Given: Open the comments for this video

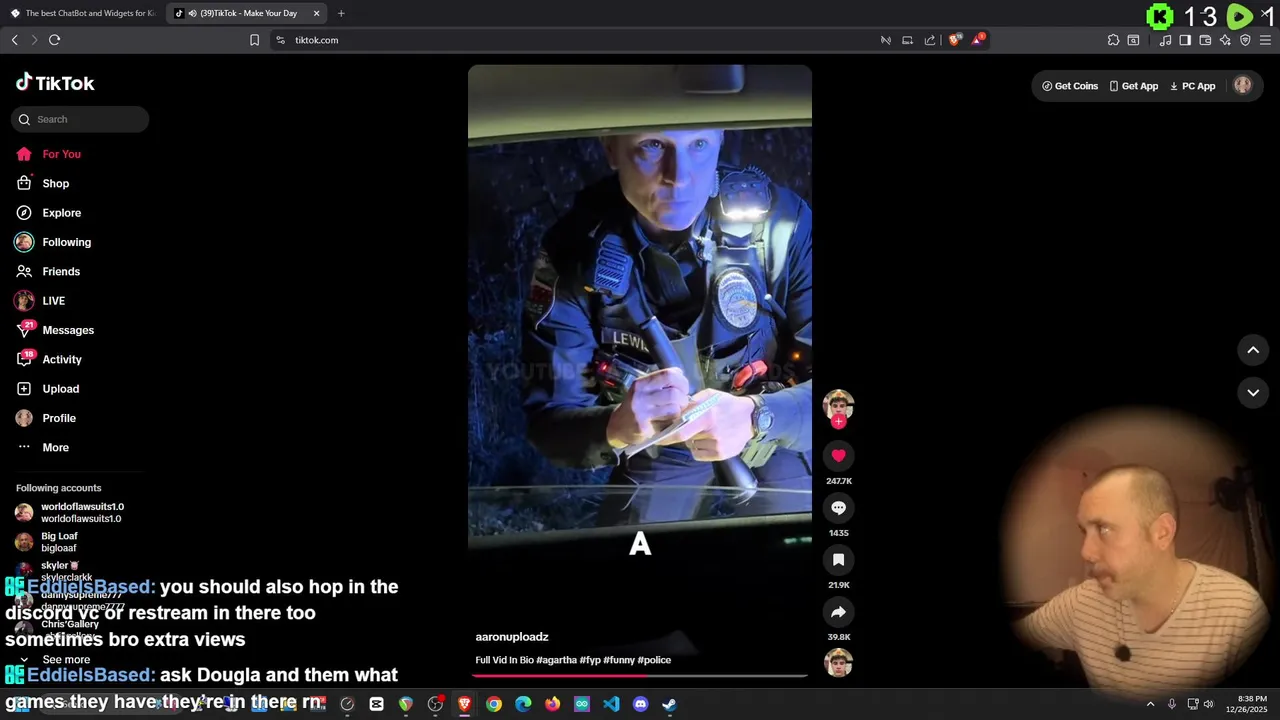Looking at the screenshot, I should [x=838, y=508].
